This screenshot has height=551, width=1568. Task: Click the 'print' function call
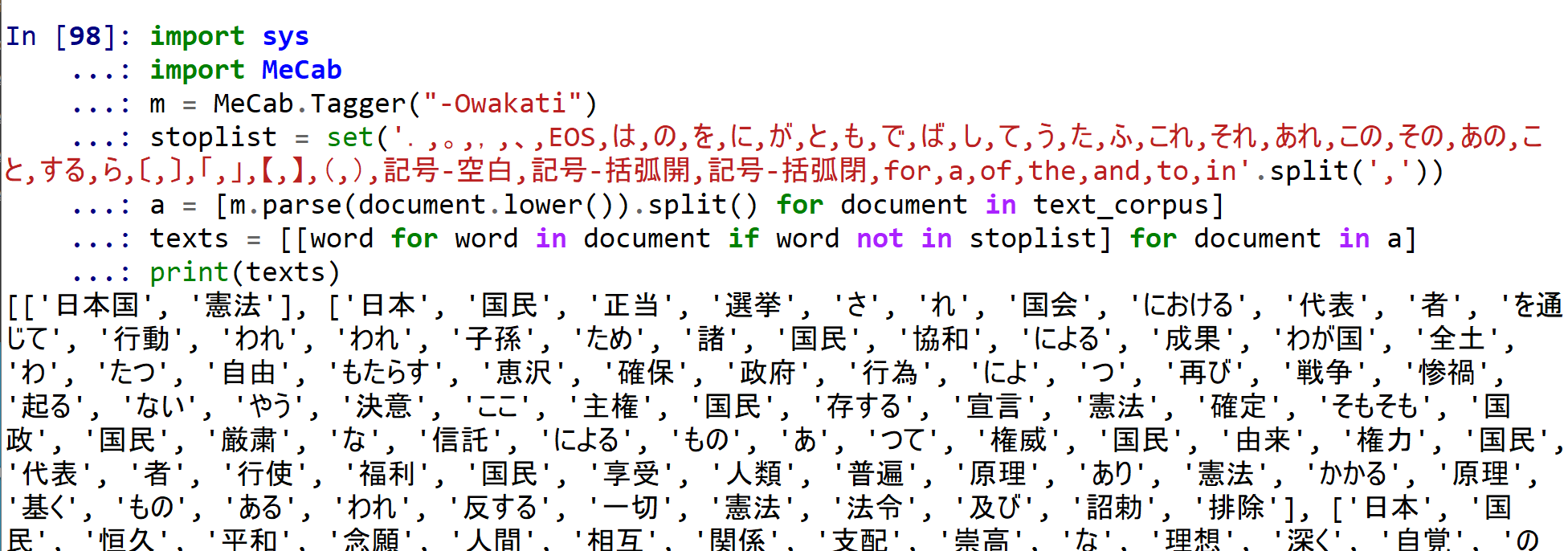click(x=189, y=273)
